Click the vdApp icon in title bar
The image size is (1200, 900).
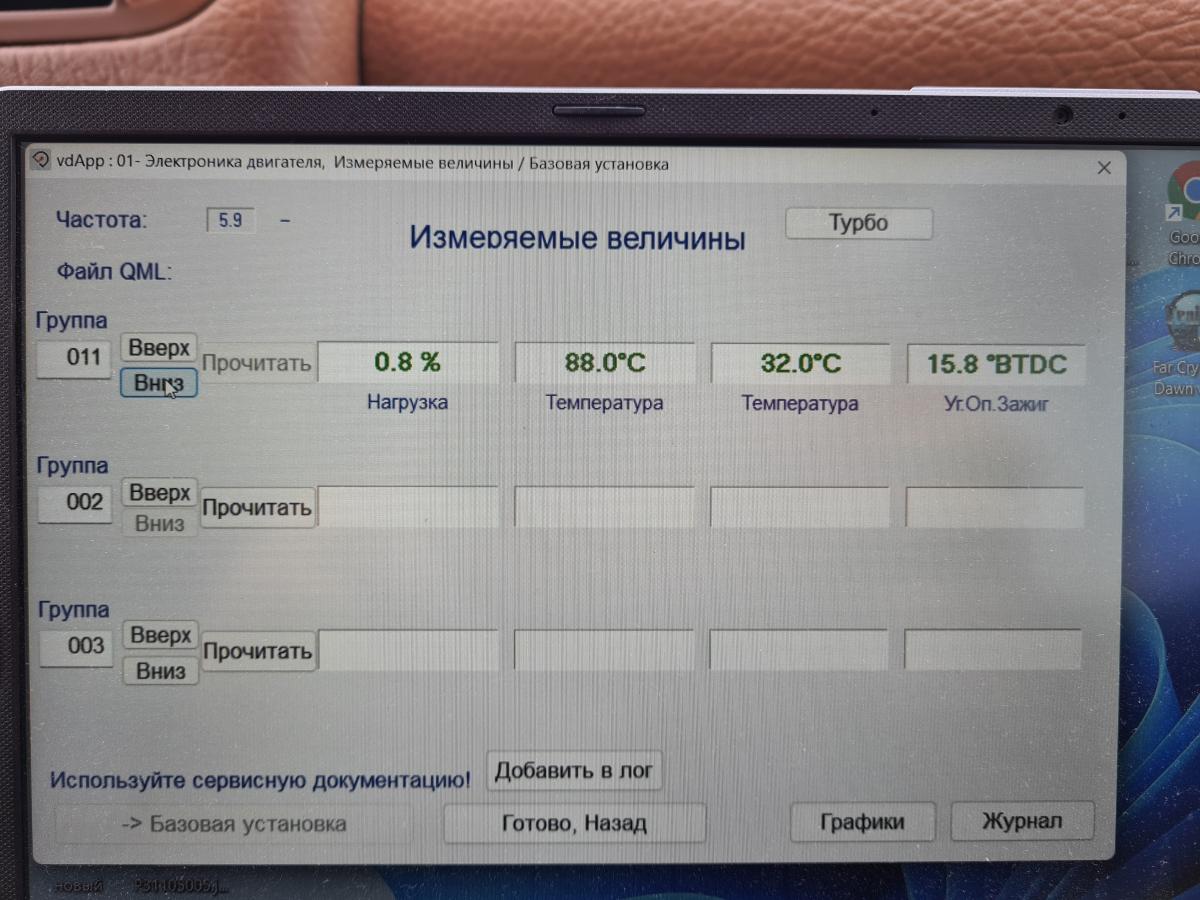point(40,162)
